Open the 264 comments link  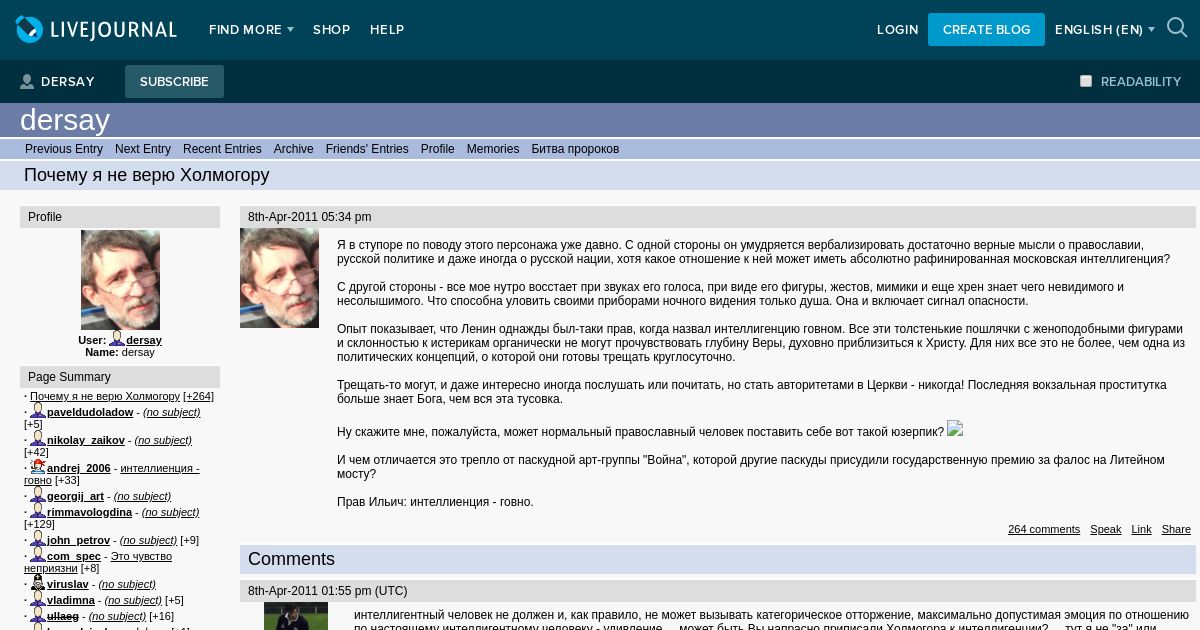1044,529
